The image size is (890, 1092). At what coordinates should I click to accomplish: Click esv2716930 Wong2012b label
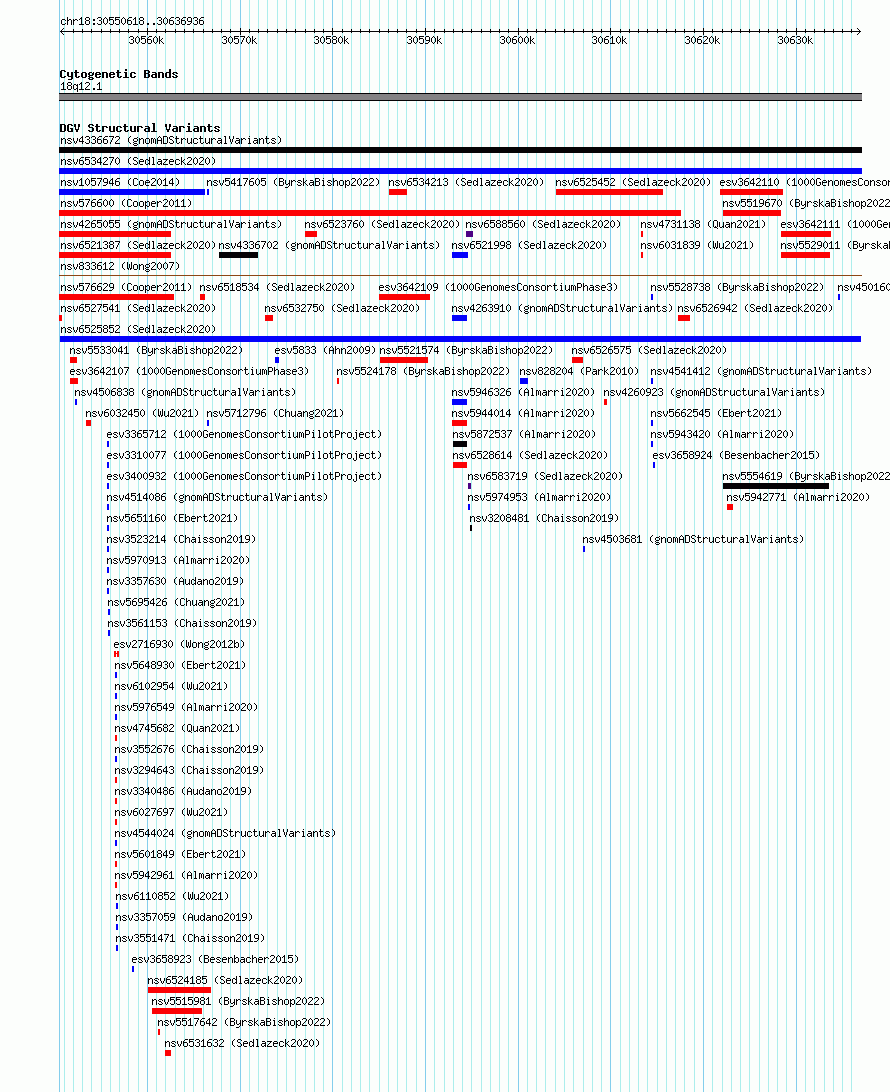click(x=179, y=644)
